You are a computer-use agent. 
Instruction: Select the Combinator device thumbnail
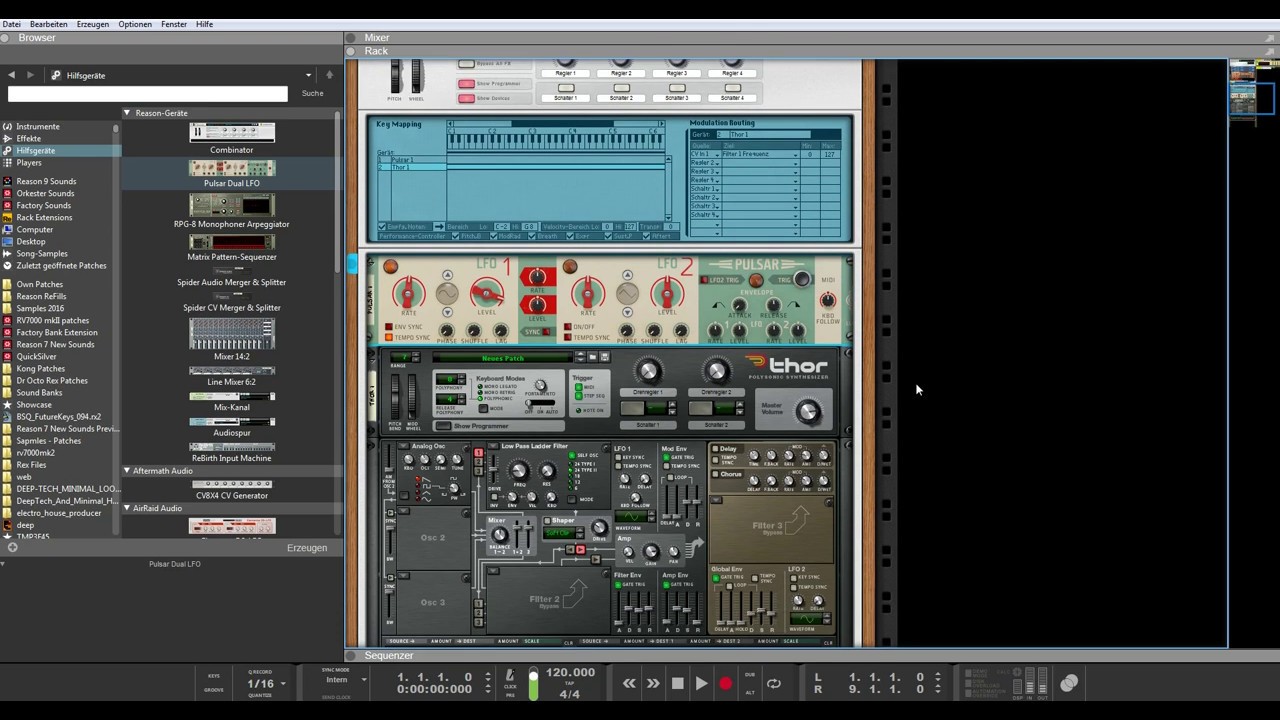point(232,132)
